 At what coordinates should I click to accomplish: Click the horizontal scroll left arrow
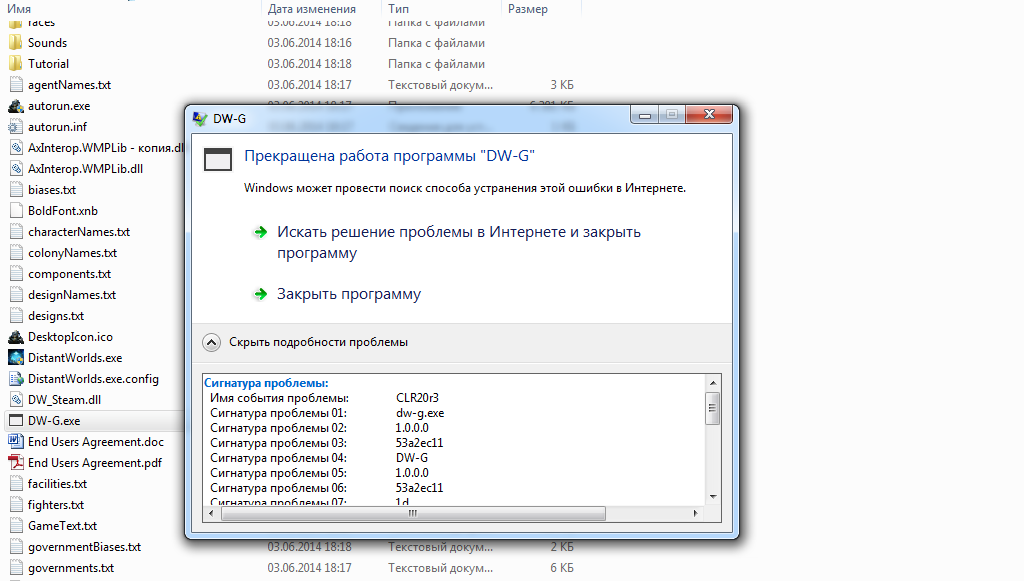(x=211, y=514)
